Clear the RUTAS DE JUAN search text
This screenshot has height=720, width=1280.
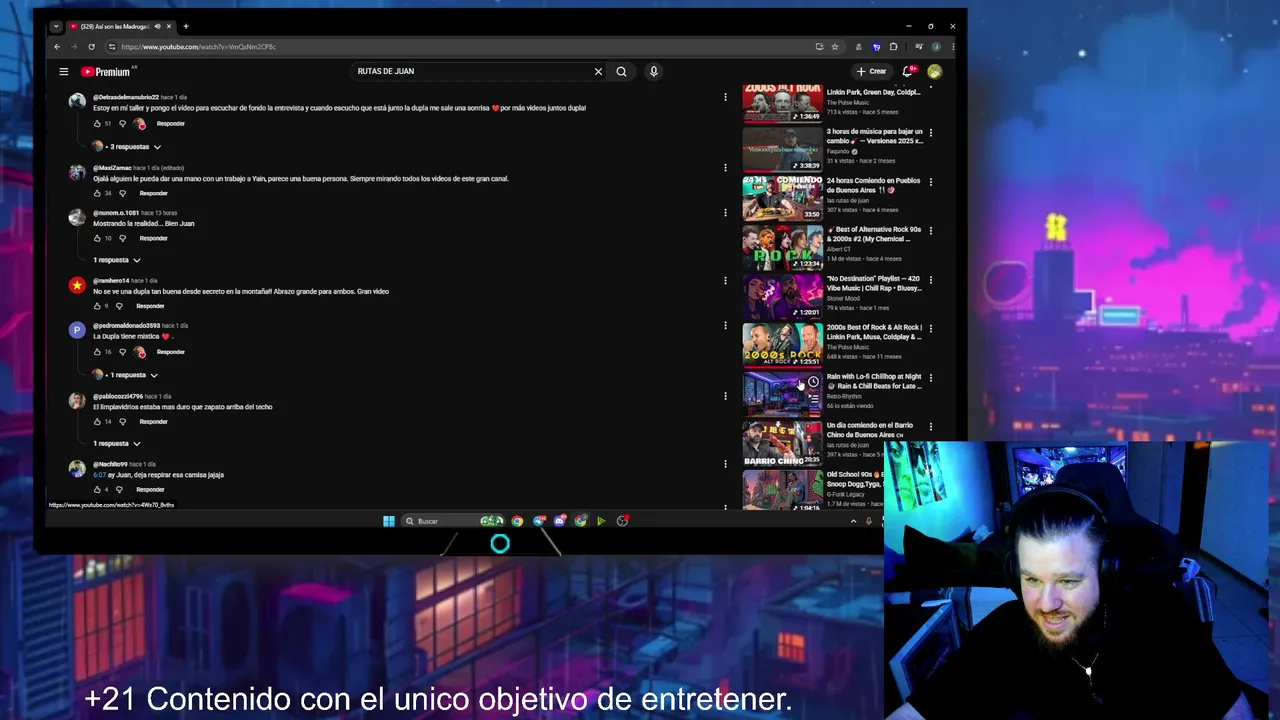598,71
